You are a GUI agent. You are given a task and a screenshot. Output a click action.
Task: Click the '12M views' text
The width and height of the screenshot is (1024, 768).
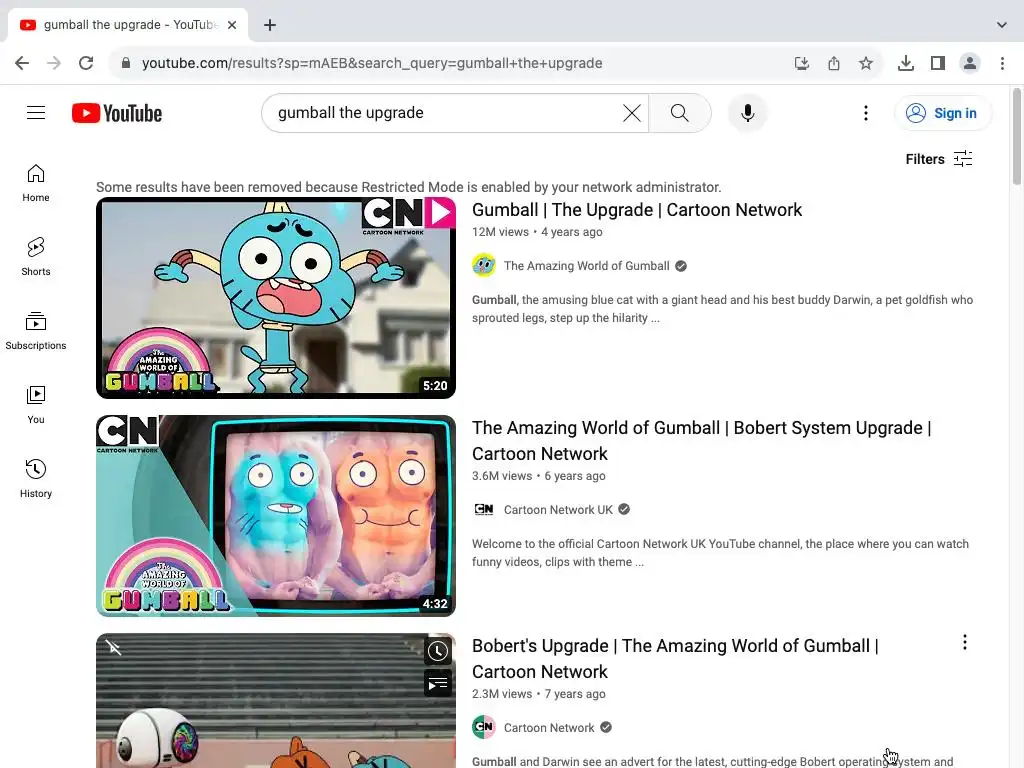(x=500, y=232)
